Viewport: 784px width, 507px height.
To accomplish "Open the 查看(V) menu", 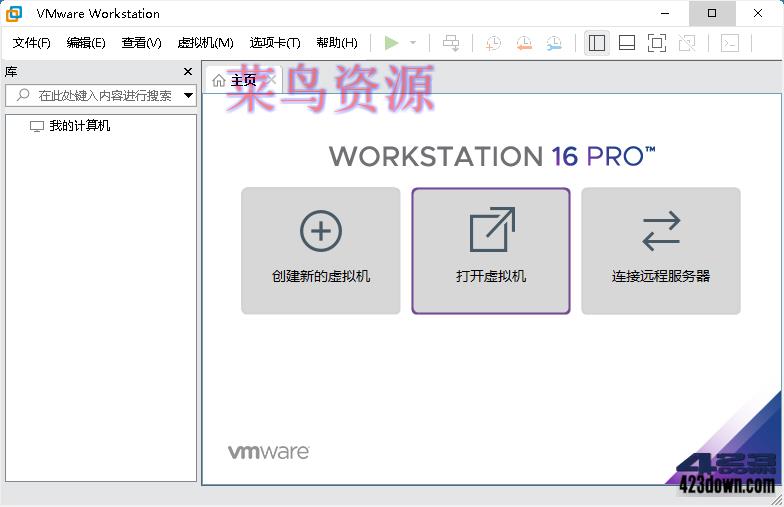I will coord(142,43).
